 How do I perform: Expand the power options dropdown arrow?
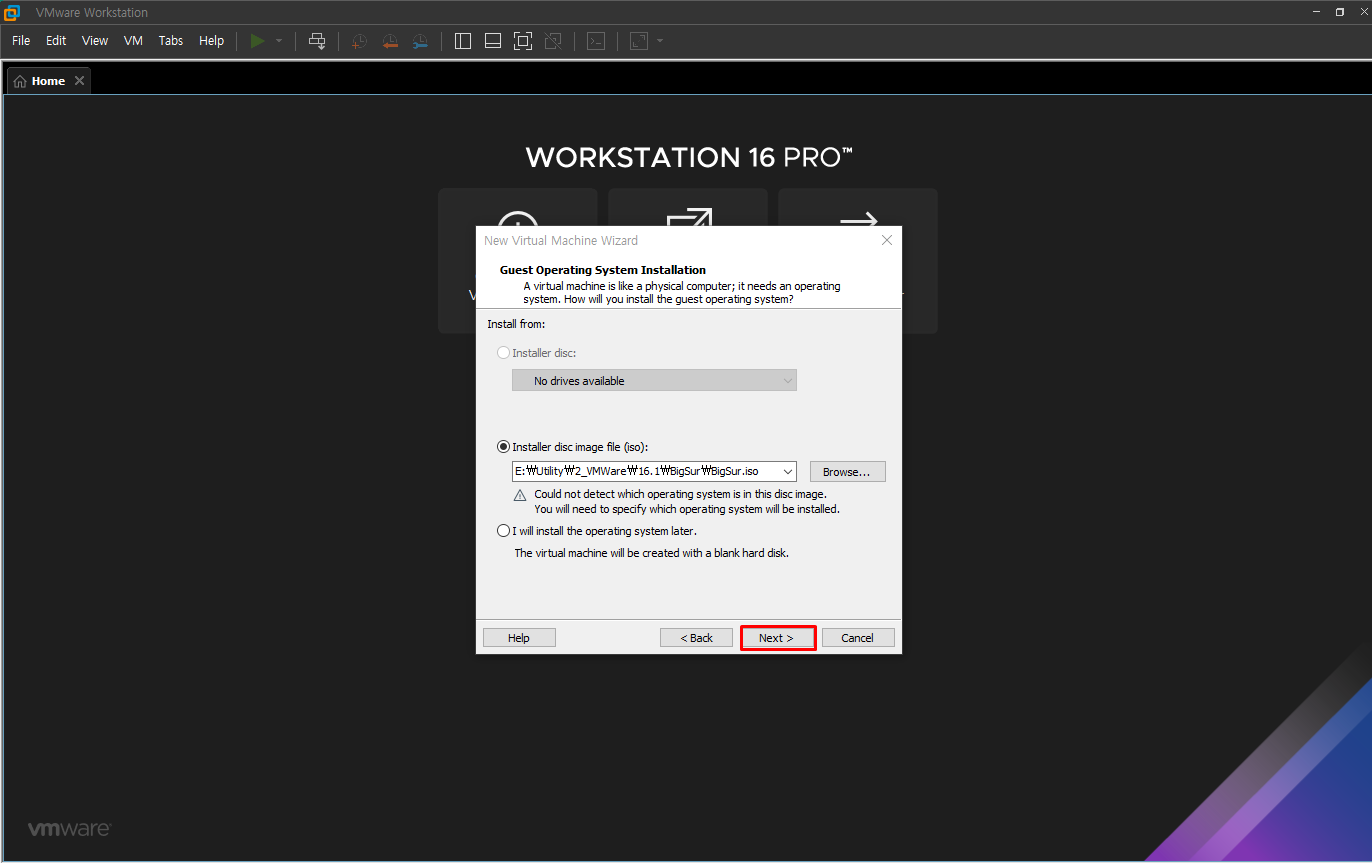coord(279,41)
